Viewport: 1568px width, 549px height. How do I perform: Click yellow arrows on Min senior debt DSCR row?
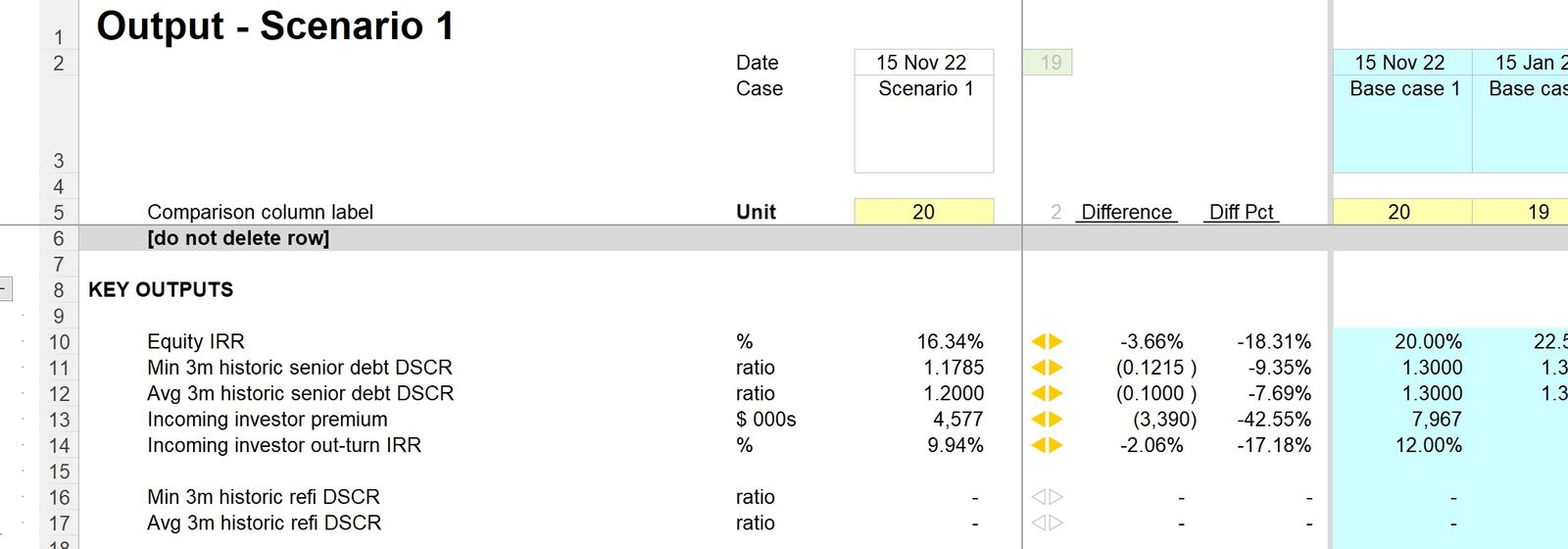[x=1047, y=368]
